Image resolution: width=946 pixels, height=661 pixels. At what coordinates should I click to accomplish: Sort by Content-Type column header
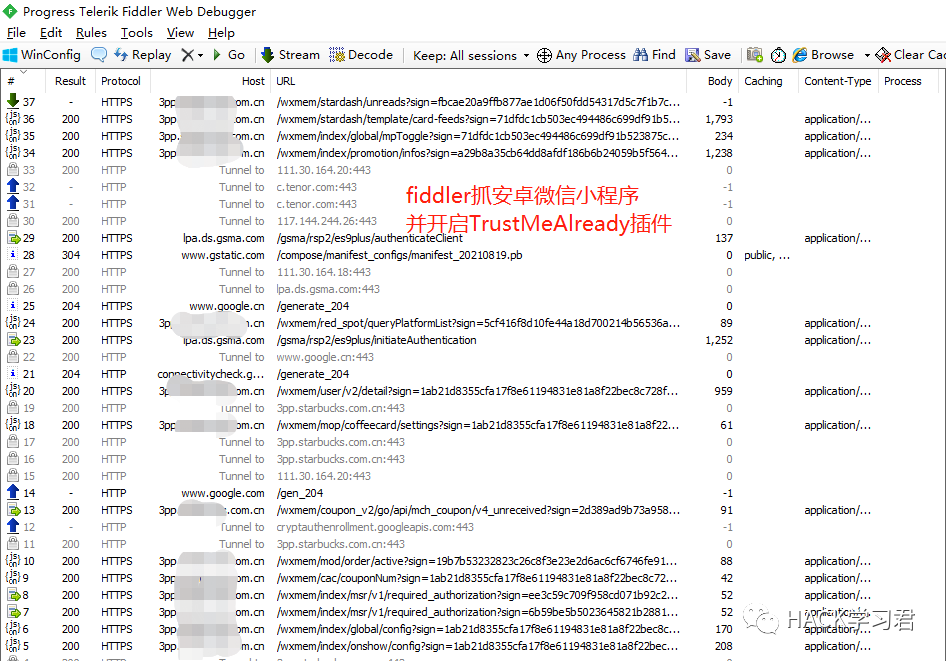[x=837, y=81]
